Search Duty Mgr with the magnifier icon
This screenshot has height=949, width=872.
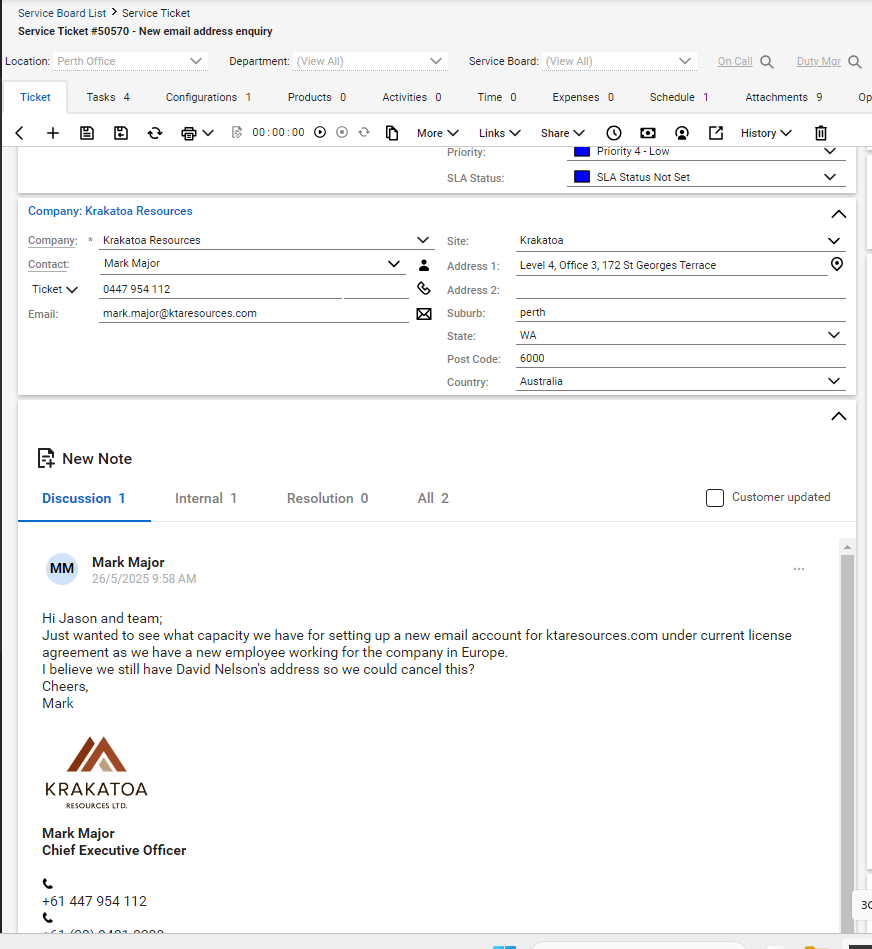click(854, 62)
